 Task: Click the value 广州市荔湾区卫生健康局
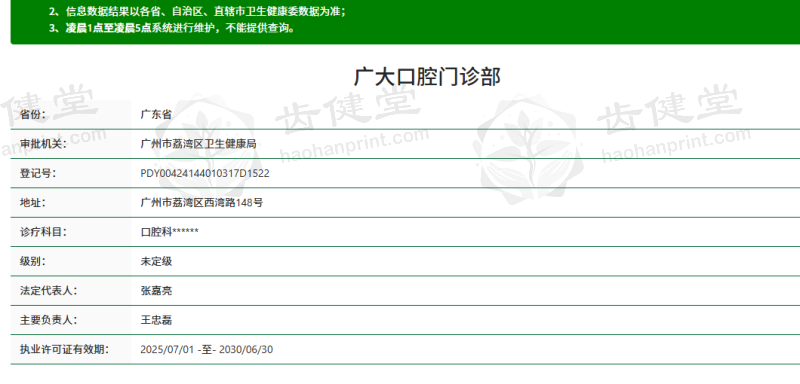(198, 144)
